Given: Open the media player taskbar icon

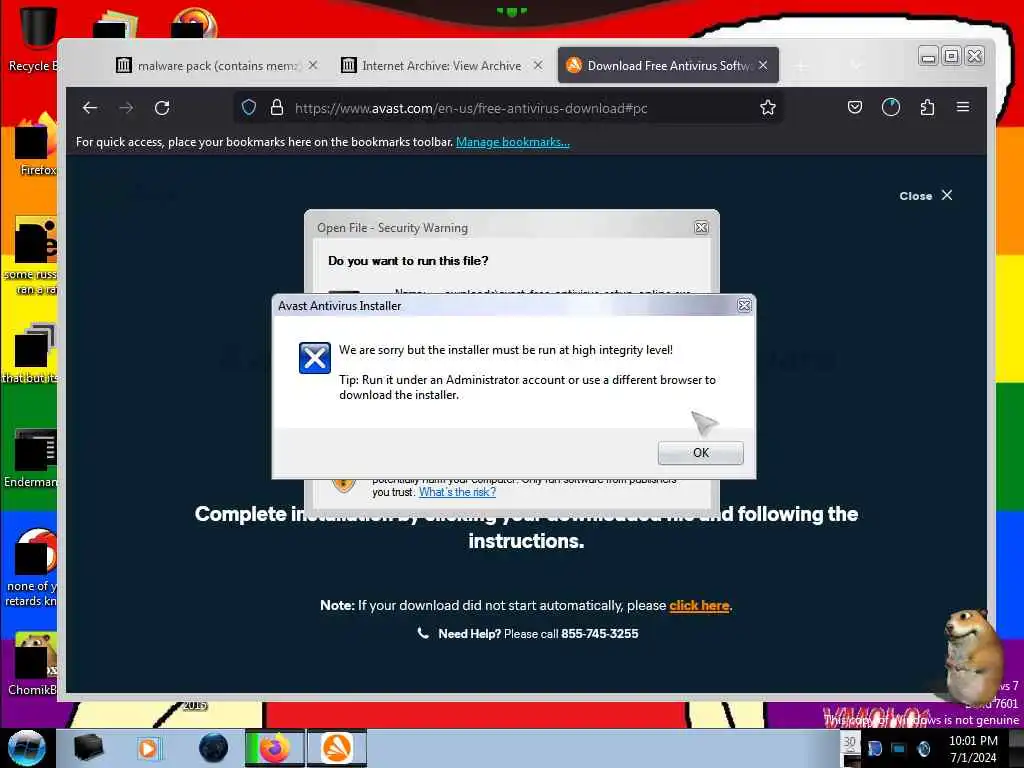Looking at the screenshot, I should (x=148, y=748).
